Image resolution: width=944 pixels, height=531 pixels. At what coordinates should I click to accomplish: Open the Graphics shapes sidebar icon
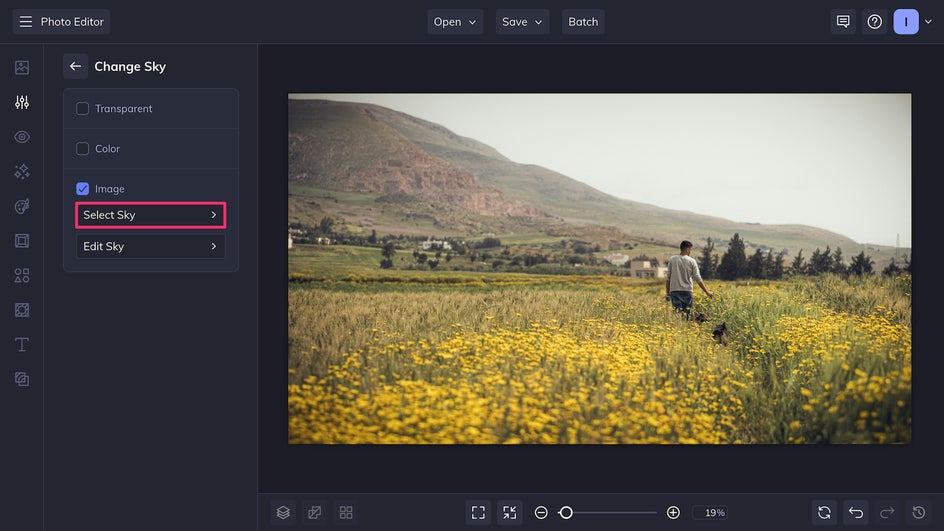tap(22, 276)
